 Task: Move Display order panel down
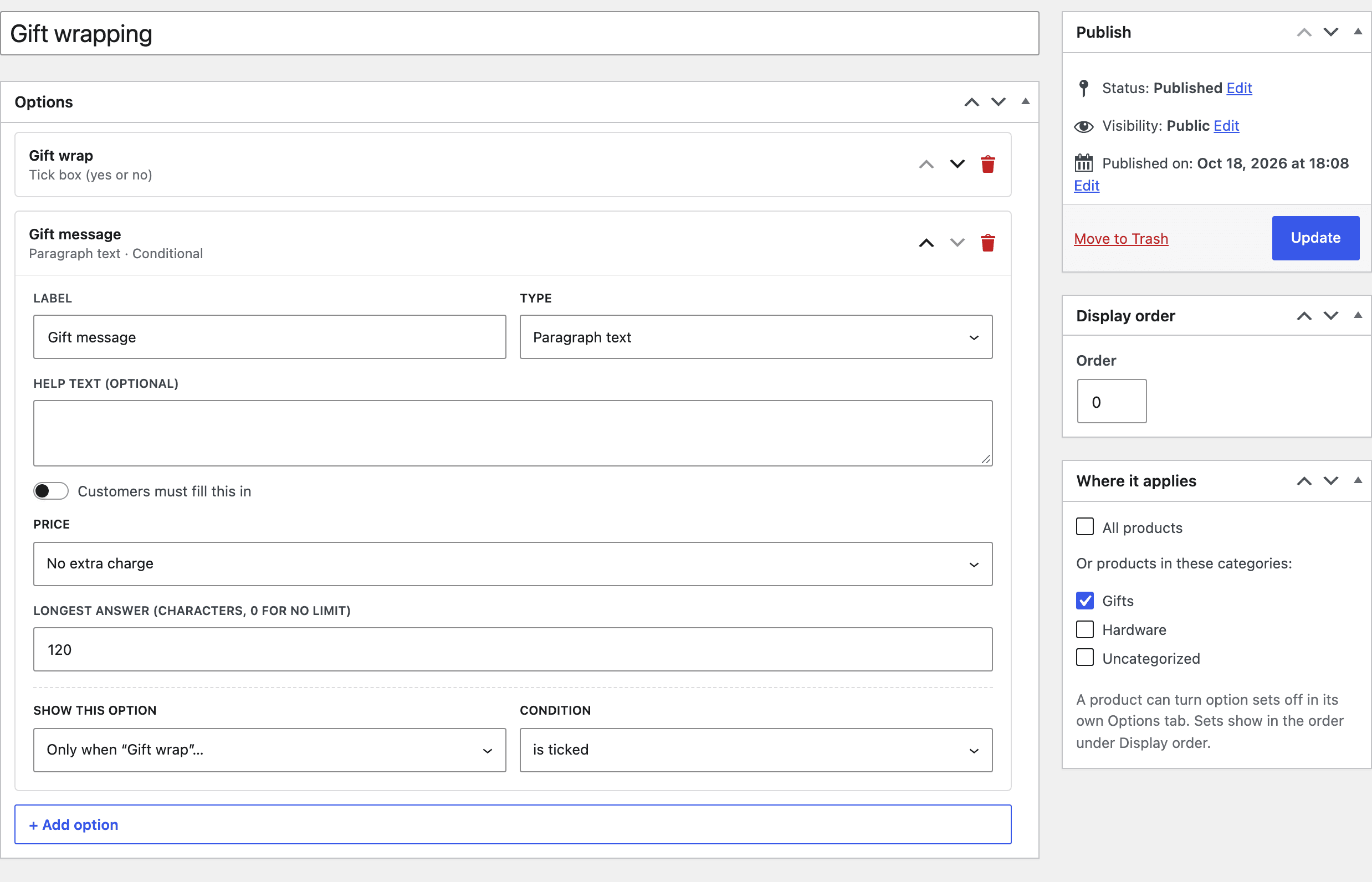tap(1331, 316)
